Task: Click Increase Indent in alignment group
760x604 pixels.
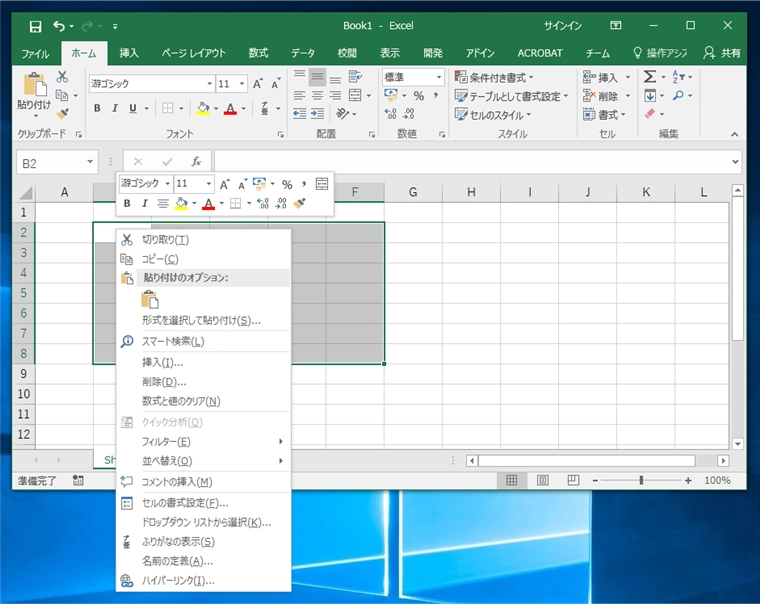Action: point(317,114)
